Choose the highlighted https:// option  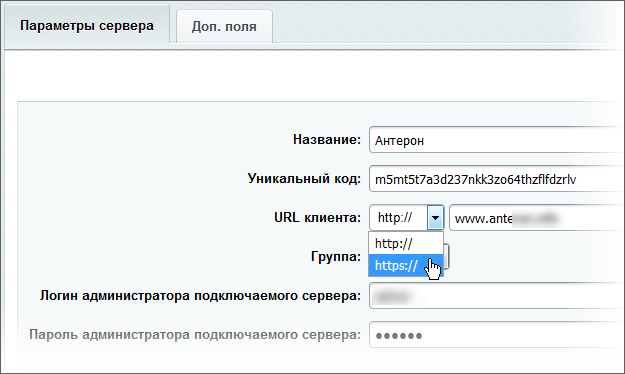(x=406, y=266)
